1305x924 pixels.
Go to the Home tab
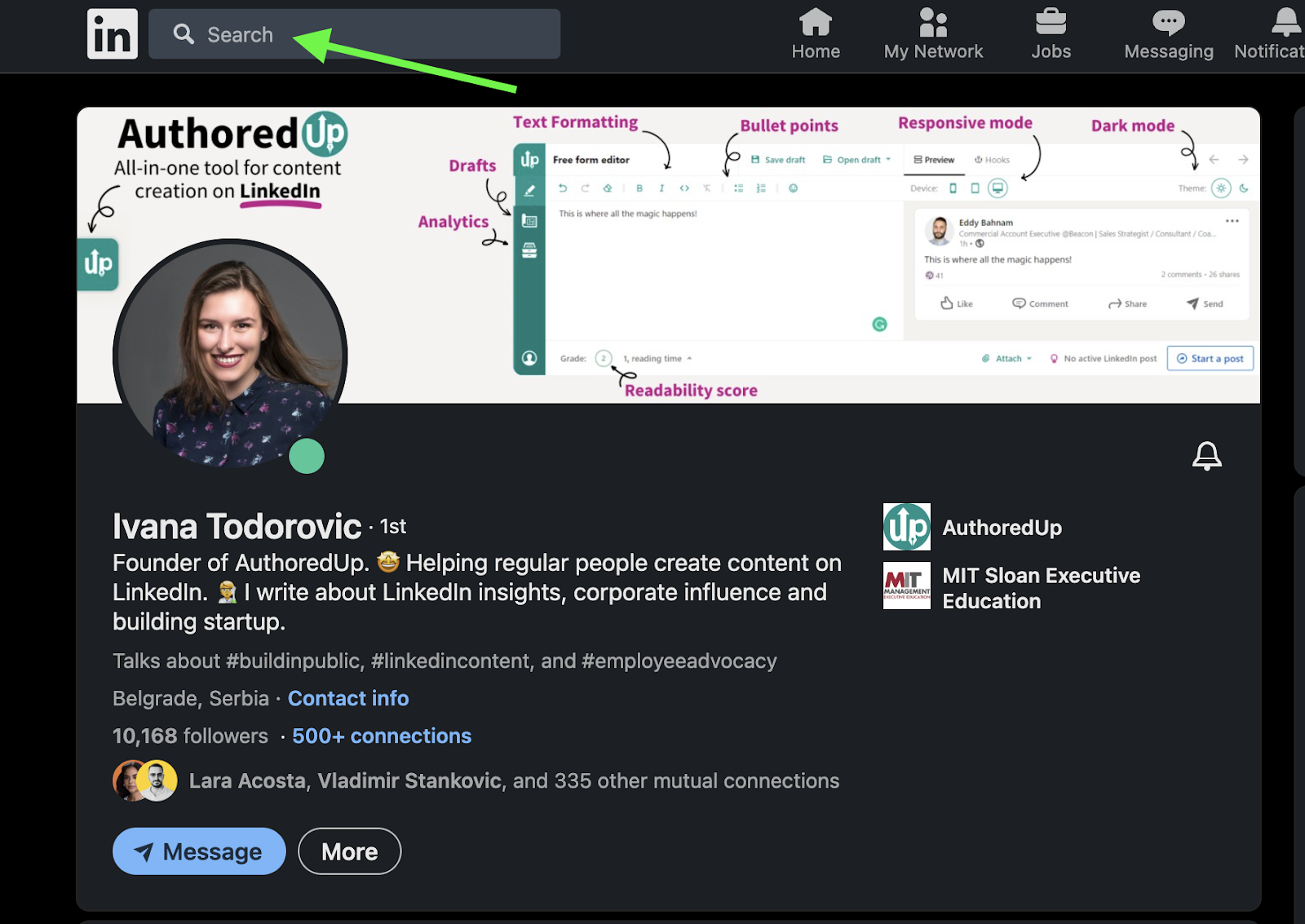click(816, 35)
